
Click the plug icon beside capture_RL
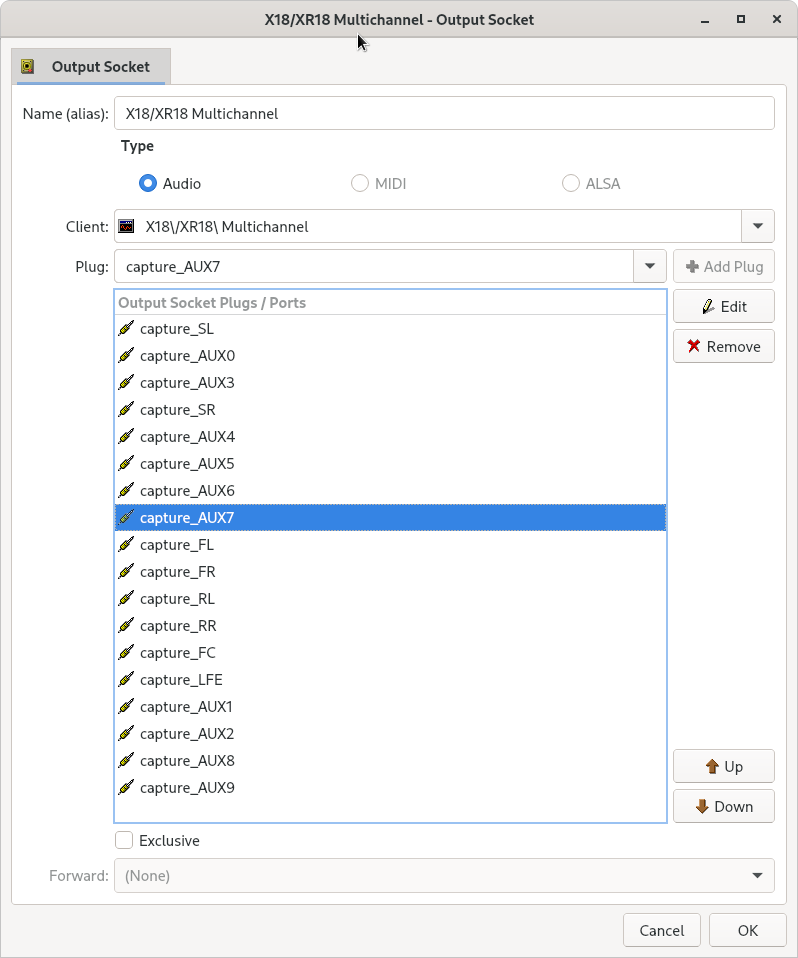point(126,599)
